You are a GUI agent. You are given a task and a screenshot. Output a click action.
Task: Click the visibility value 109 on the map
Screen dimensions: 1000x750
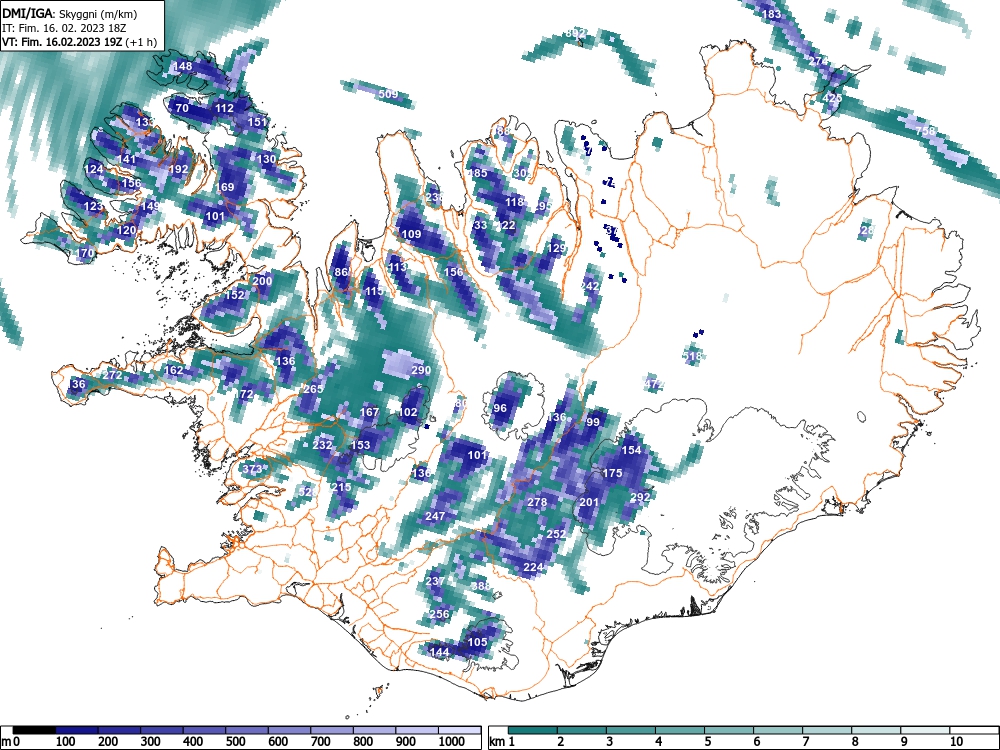click(x=412, y=235)
